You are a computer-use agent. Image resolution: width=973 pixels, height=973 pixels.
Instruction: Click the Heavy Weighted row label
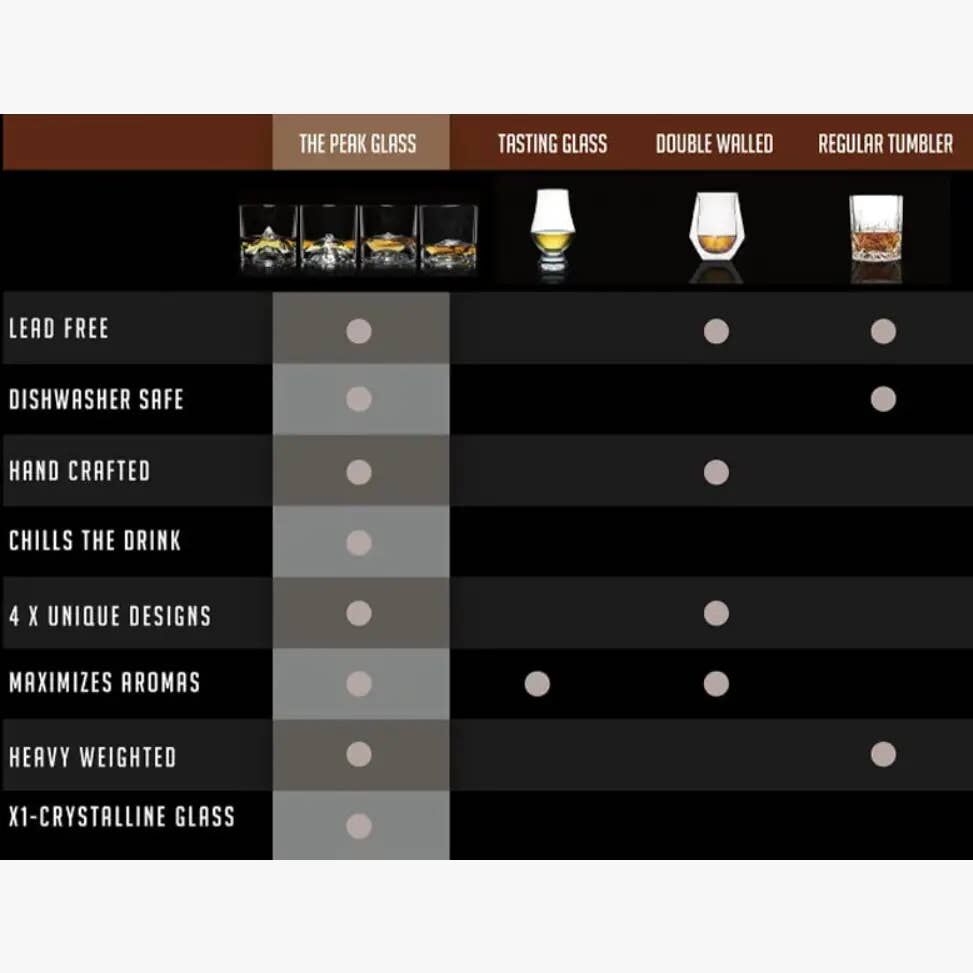[x=92, y=757]
